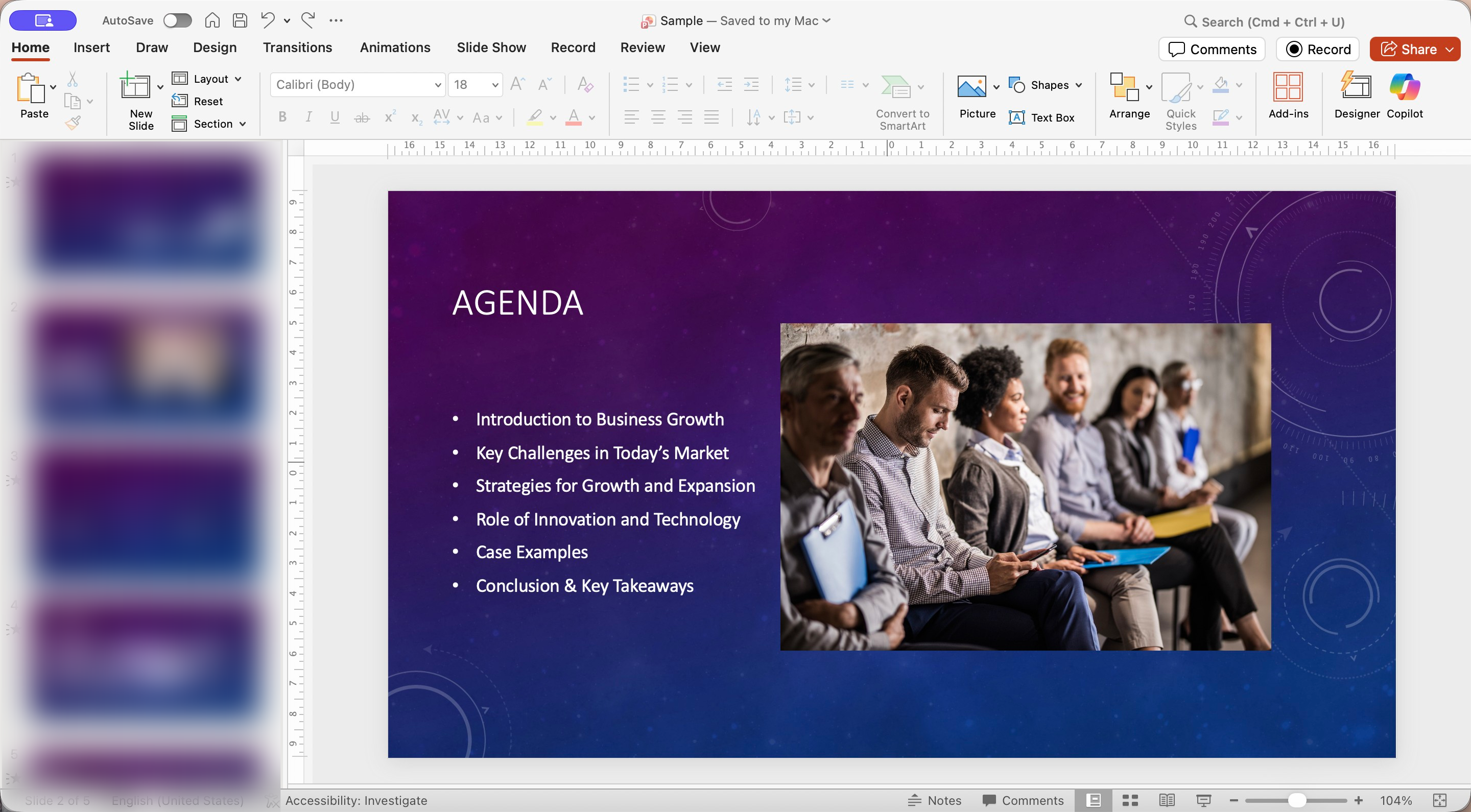Switch to Slide Sorter view icon
The height and width of the screenshot is (812, 1471).
point(1130,800)
